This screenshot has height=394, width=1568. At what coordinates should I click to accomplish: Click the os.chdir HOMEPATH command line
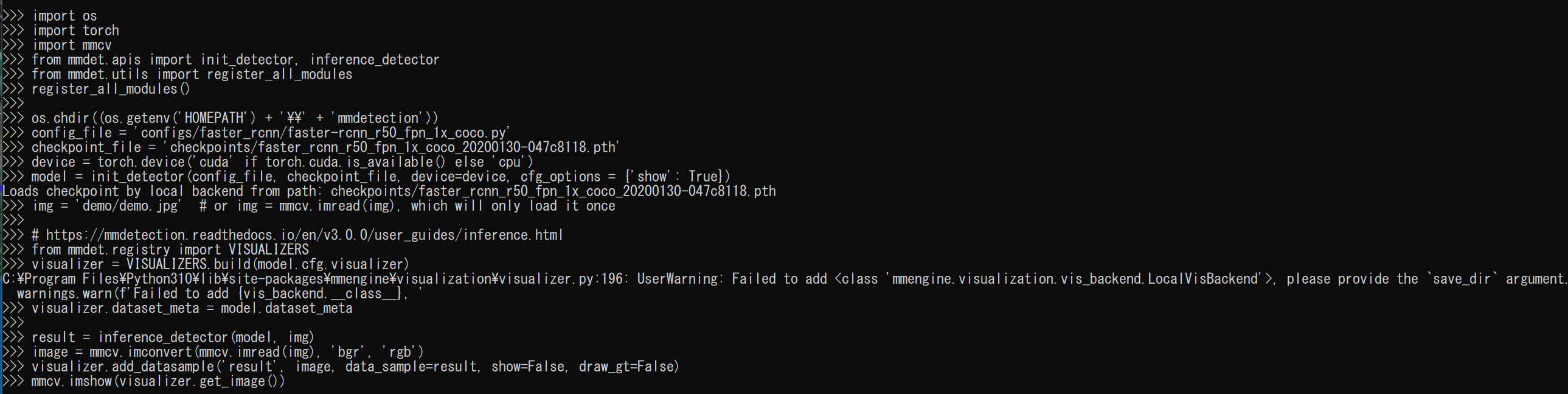click(234, 118)
